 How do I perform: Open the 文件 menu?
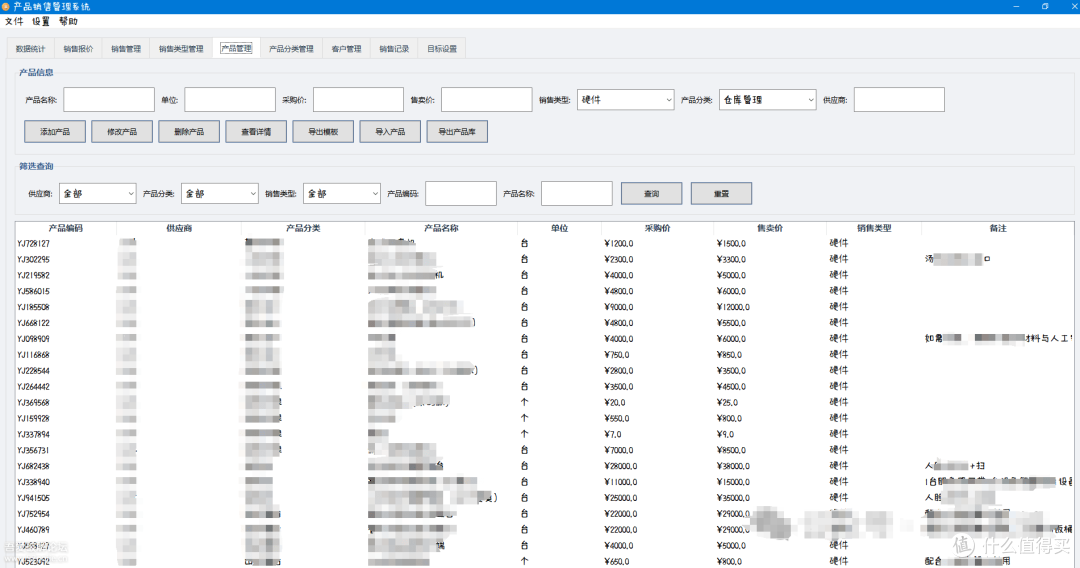[14, 21]
